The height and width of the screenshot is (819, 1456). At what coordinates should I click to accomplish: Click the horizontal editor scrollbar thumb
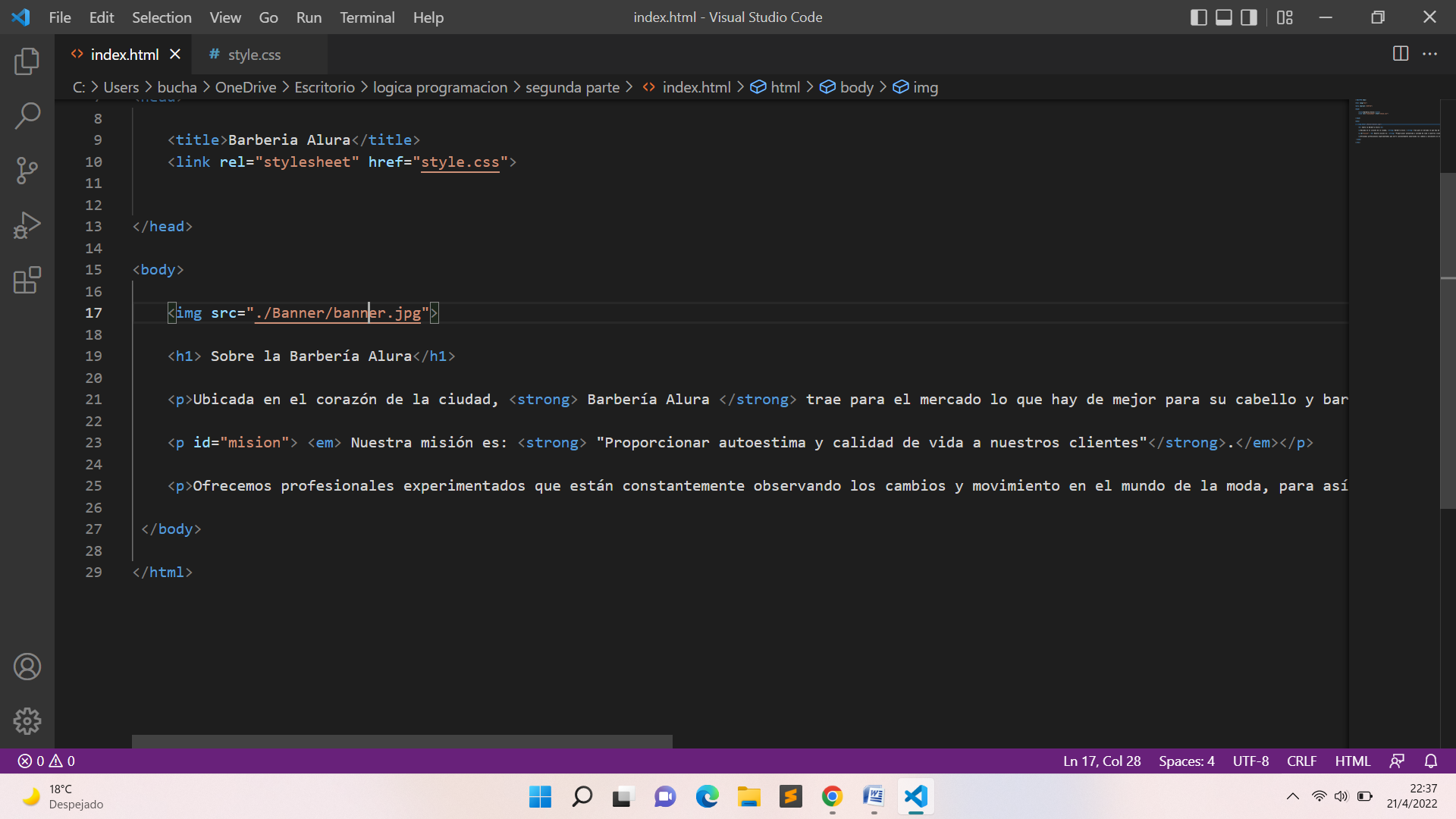402,741
